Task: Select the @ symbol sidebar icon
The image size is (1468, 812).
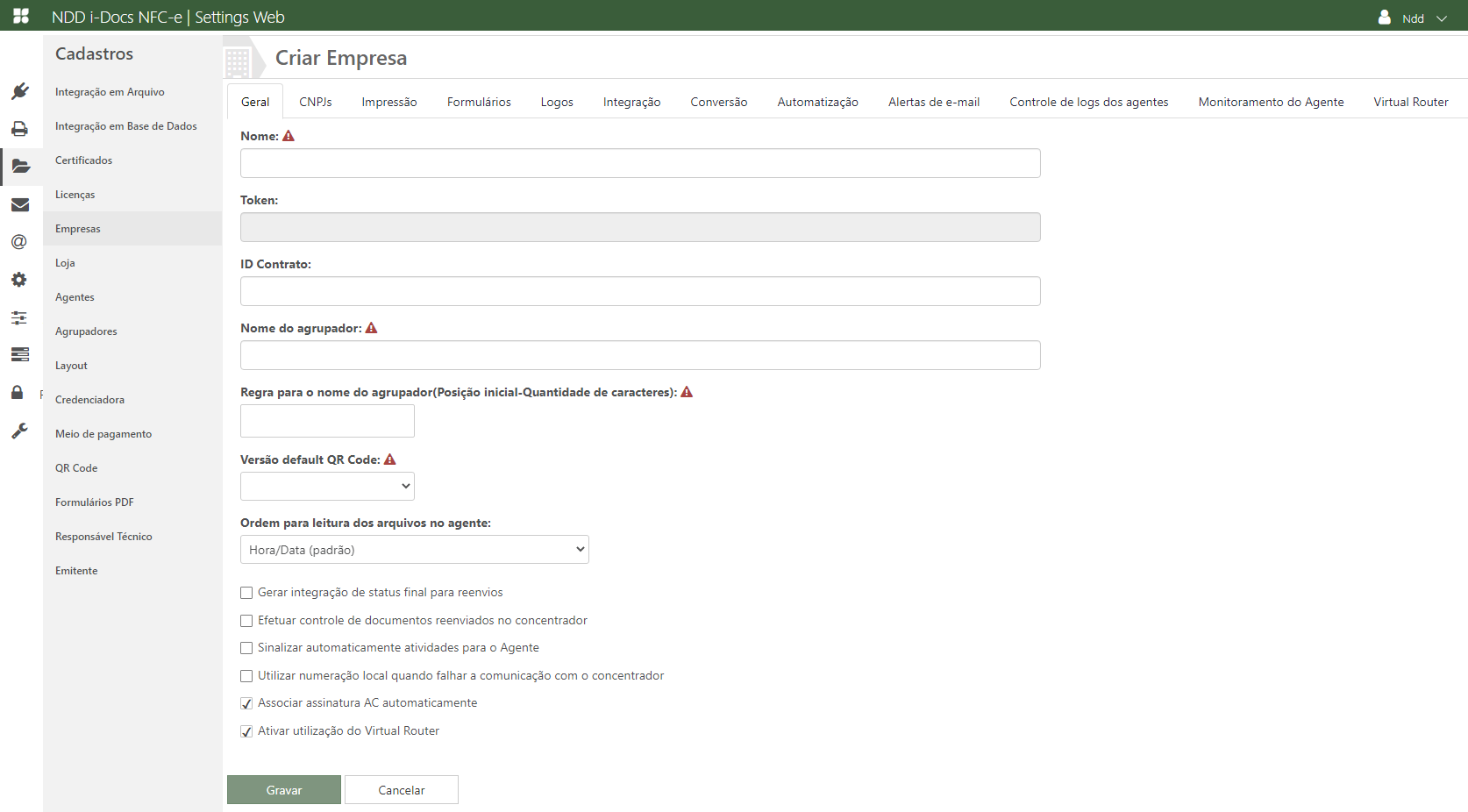Action: pos(19,242)
